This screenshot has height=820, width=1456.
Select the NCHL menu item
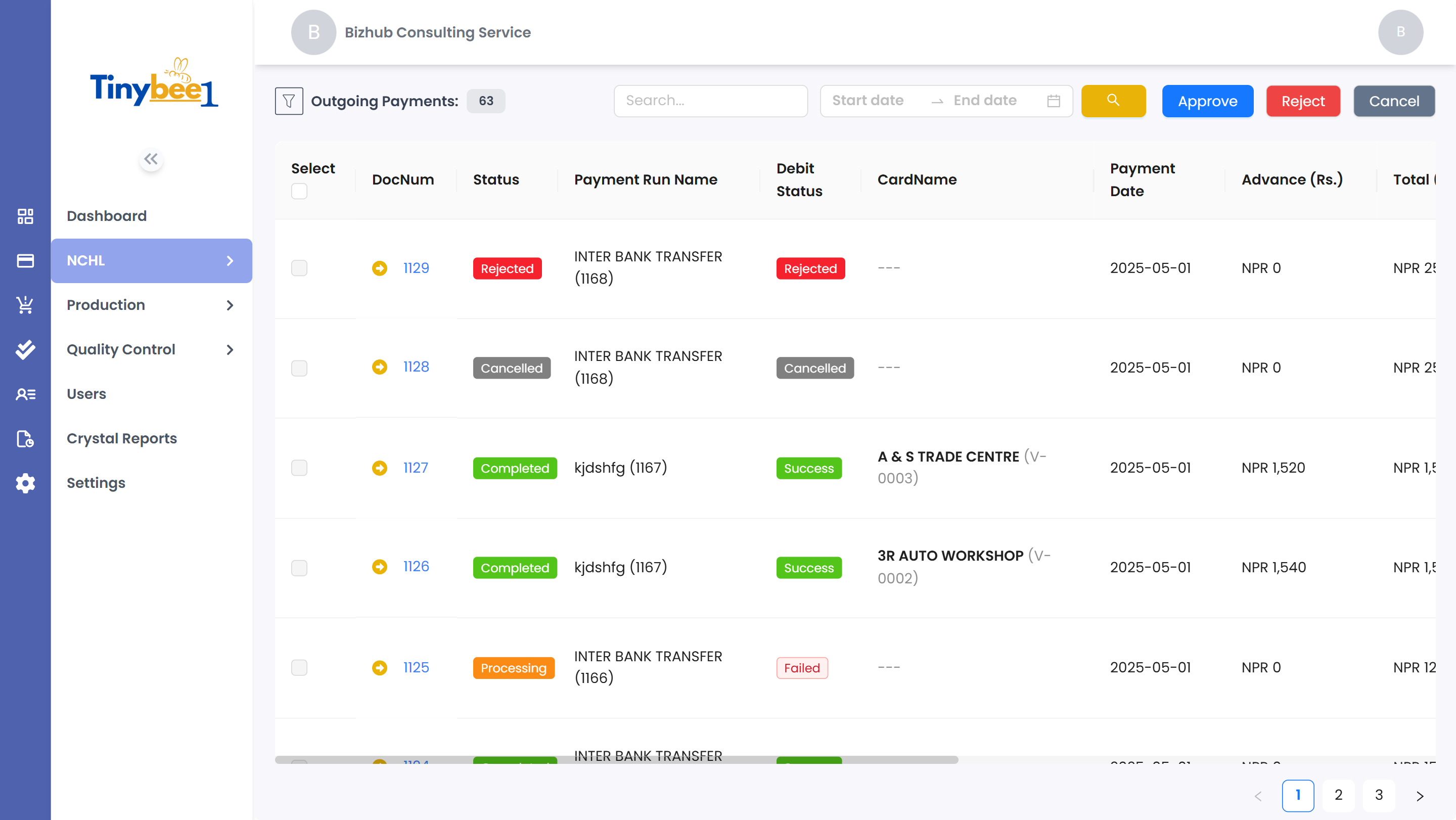(x=152, y=260)
